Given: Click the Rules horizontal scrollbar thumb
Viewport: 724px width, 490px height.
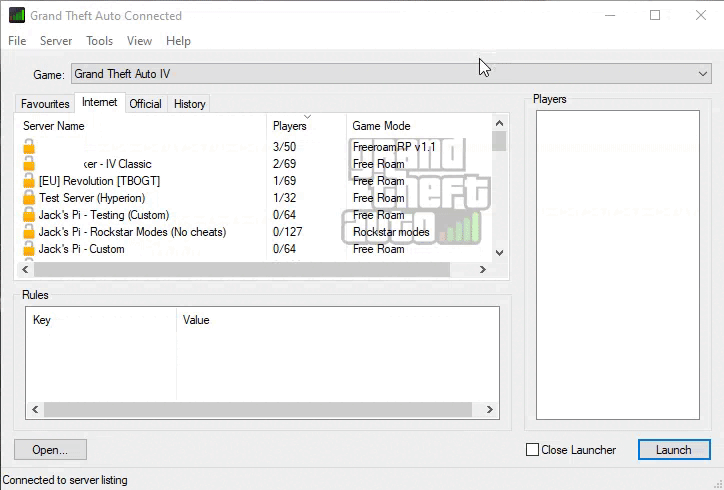Looking at the screenshot, I should (258, 409).
